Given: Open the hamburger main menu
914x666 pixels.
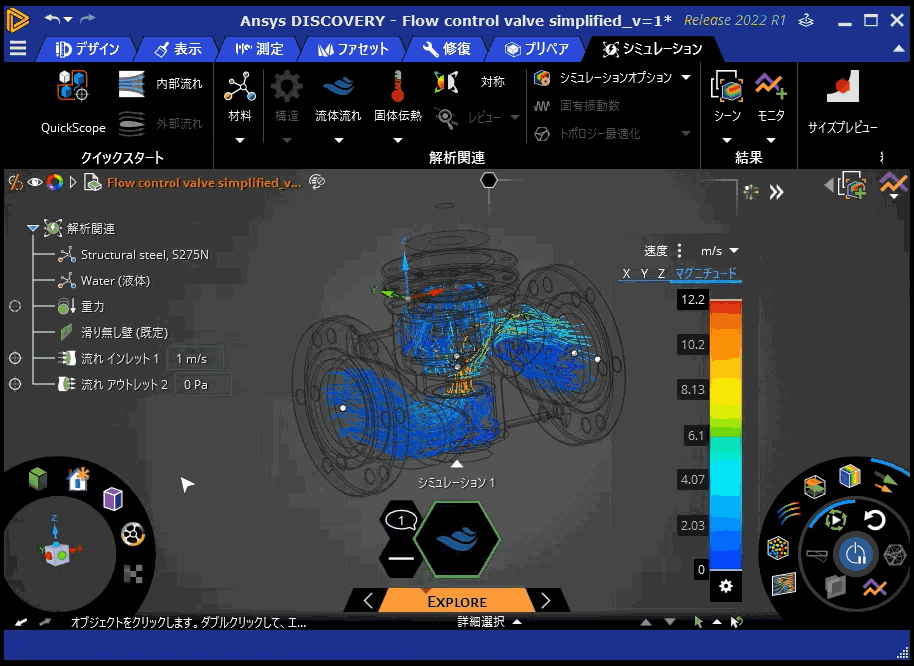Looking at the screenshot, I should 18,48.
